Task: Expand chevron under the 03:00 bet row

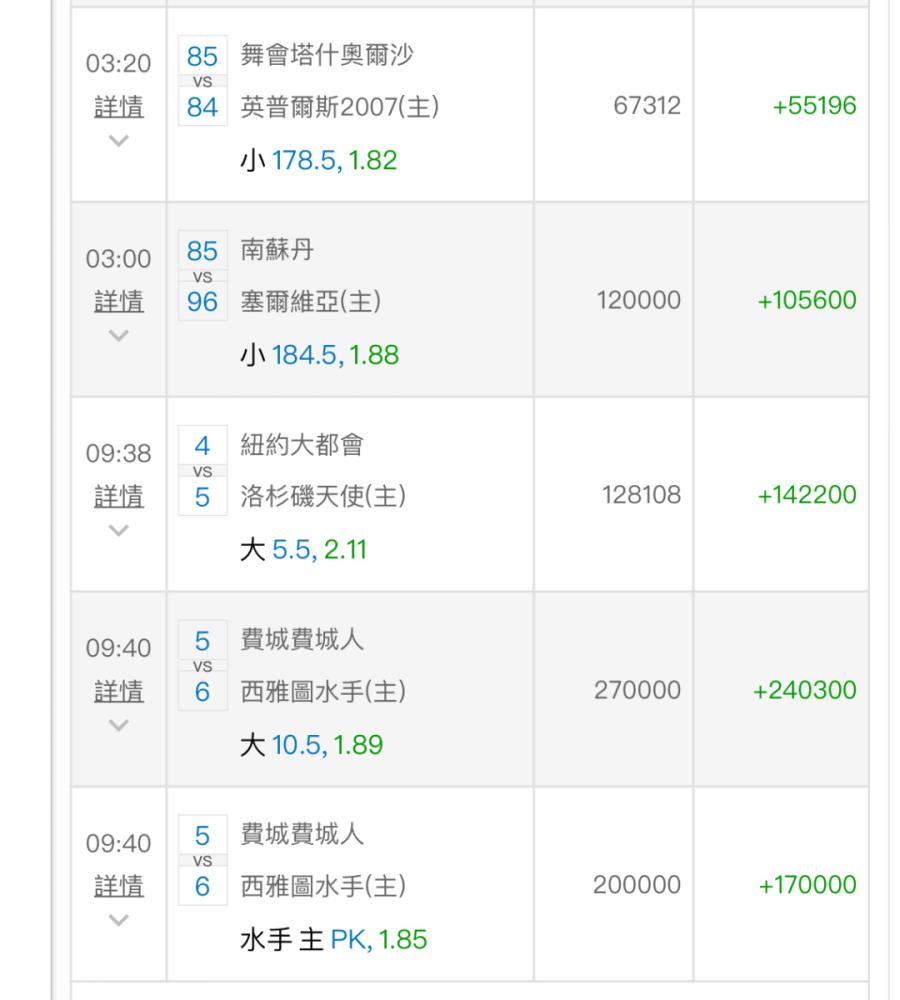Action: tap(119, 335)
